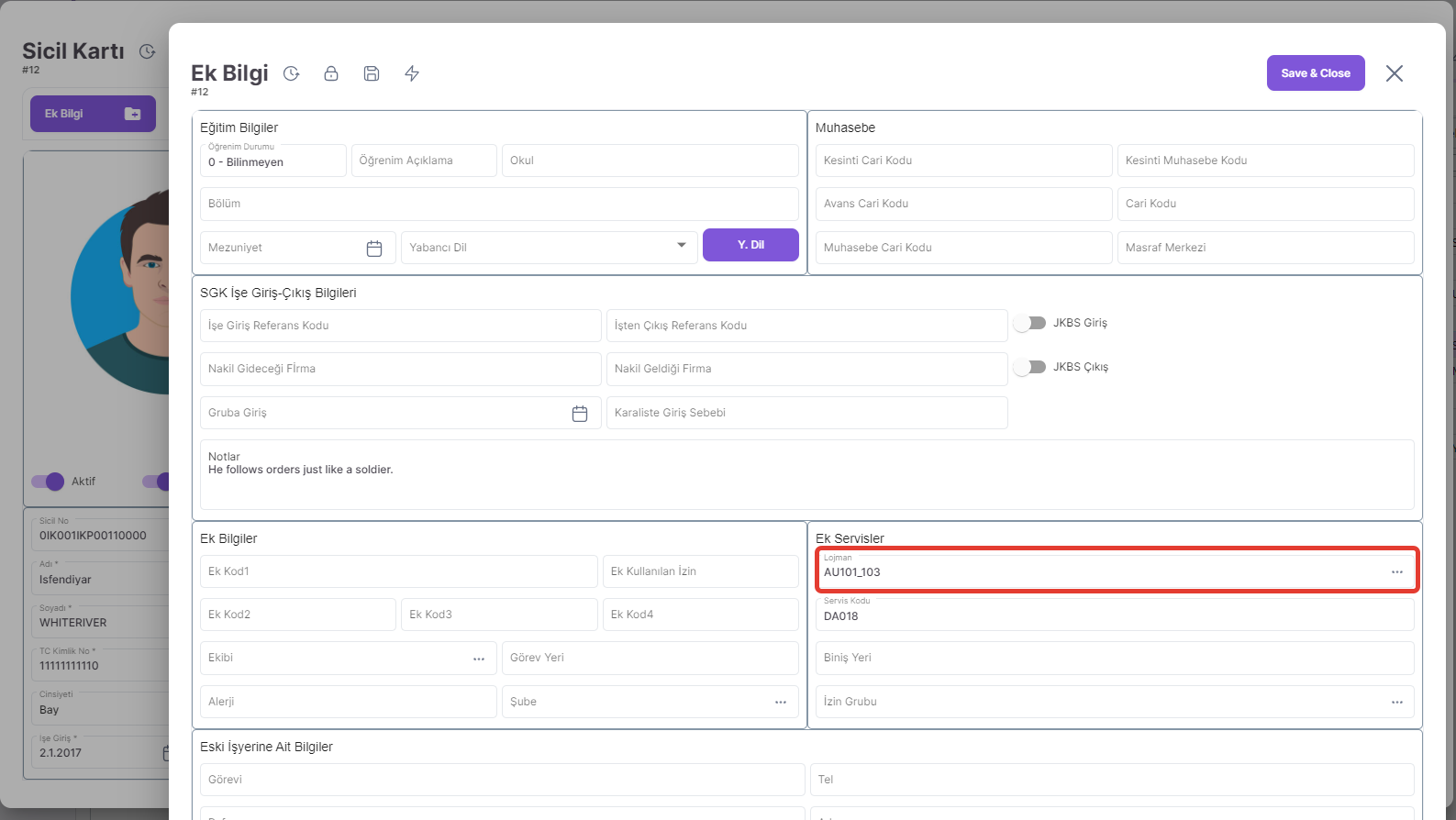Enable the JKBS Çıkış toggle

point(1030,367)
